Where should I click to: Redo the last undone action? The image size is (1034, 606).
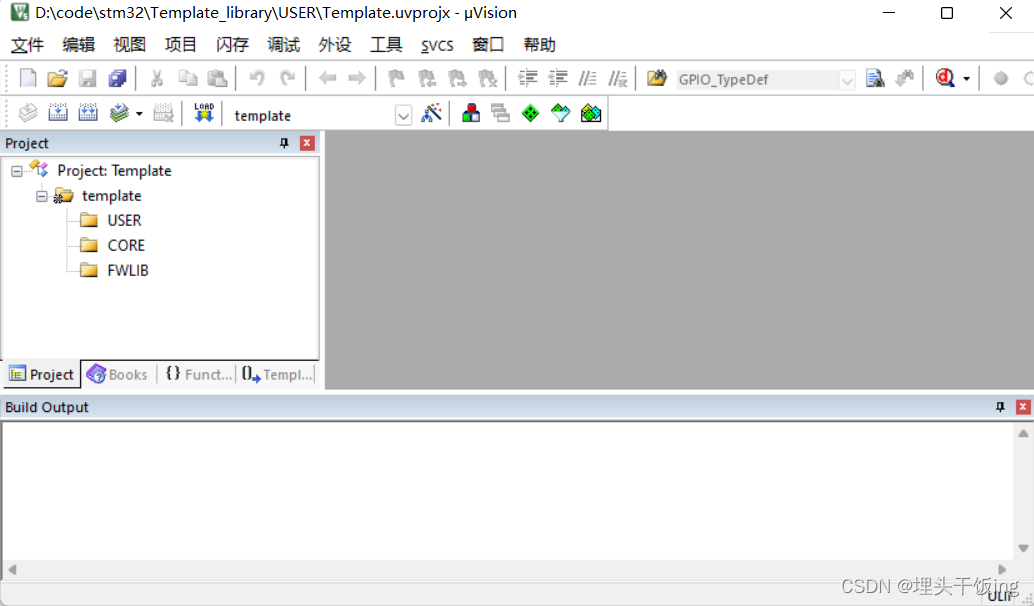(x=288, y=78)
